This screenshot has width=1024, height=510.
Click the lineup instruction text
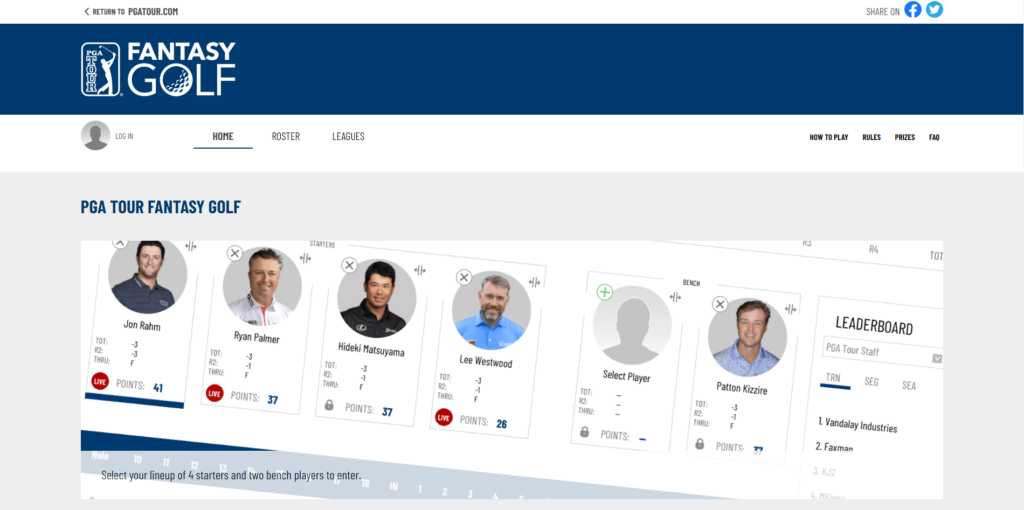[x=231, y=475]
